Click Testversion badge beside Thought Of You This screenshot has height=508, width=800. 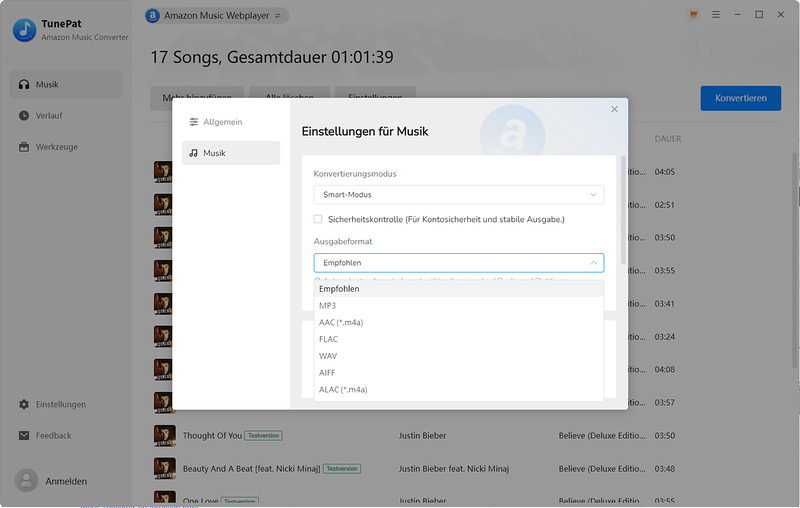point(263,436)
